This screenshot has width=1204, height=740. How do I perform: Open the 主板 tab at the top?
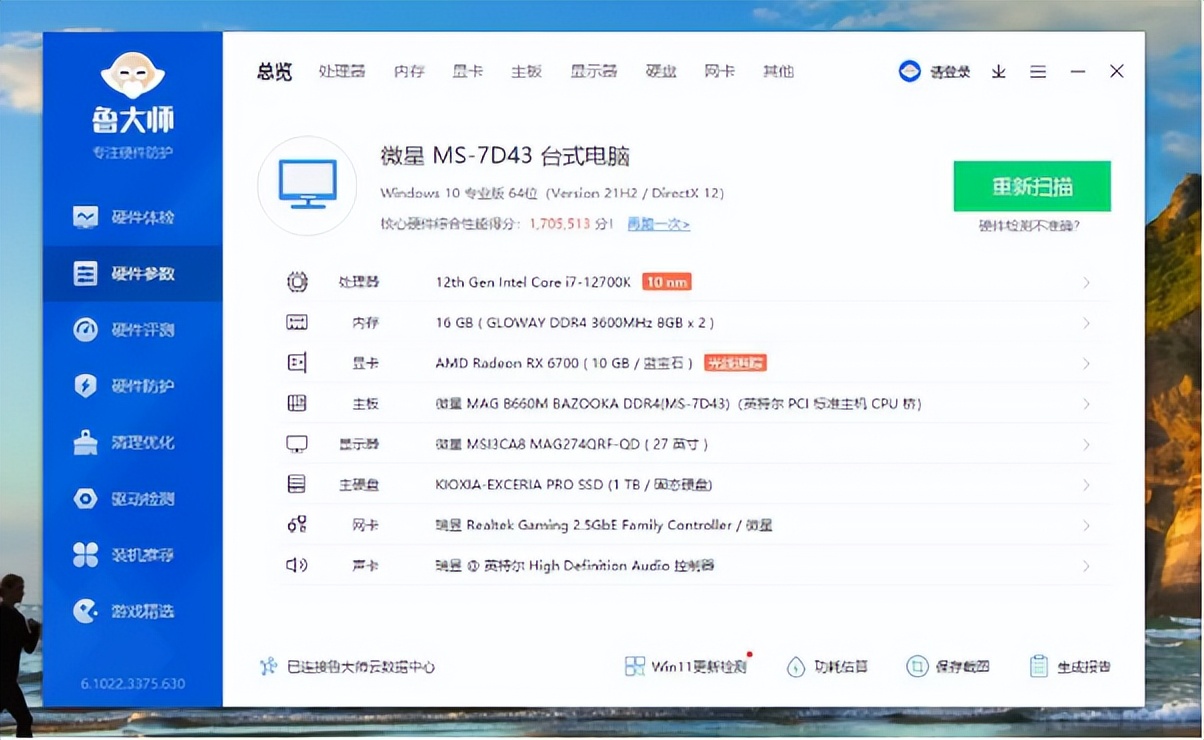pyautogui.click(x=526, y=71)
